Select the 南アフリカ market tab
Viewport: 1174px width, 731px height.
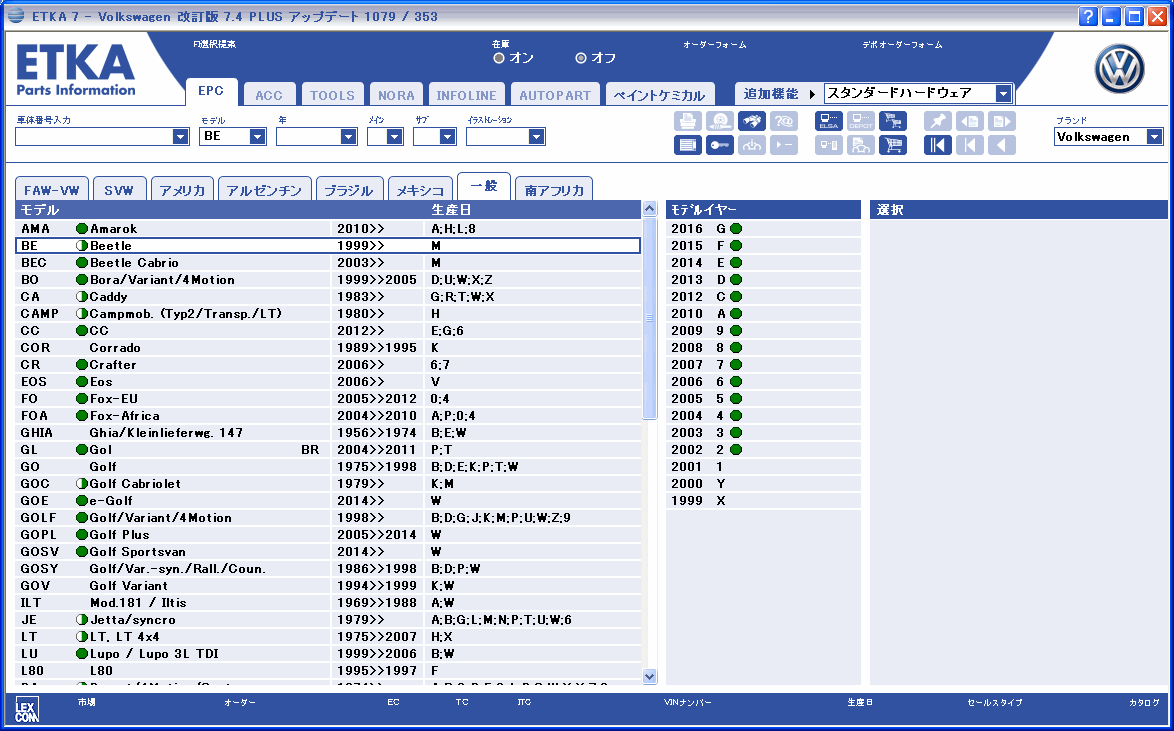554,190
